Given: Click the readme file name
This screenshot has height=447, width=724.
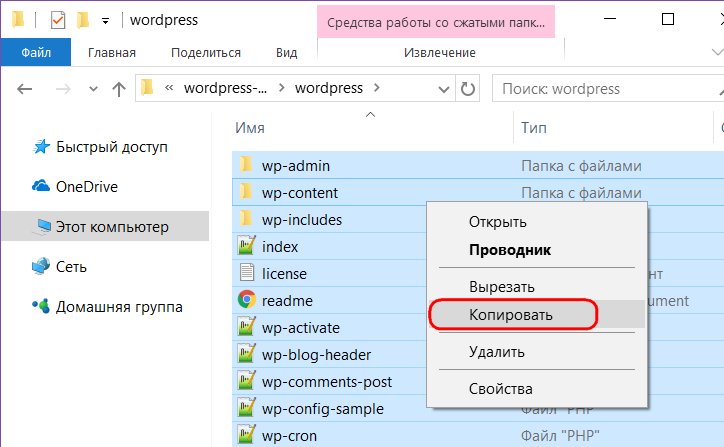Looking at the screenshot, I should click(x=287, y=301).
